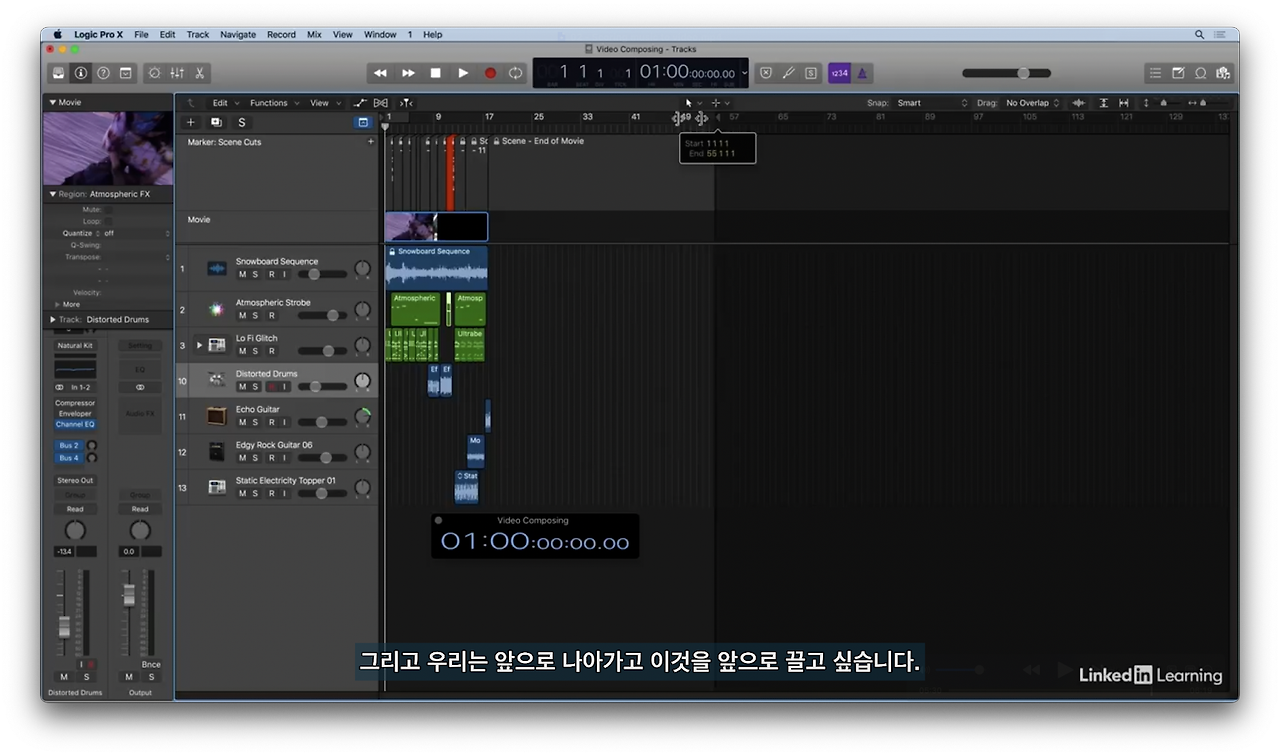The width and height of the screenshot is (1280, 756).
Task: Adjust Static Electricity Topper 01 volume slider
Action: [x=321, y=494]
